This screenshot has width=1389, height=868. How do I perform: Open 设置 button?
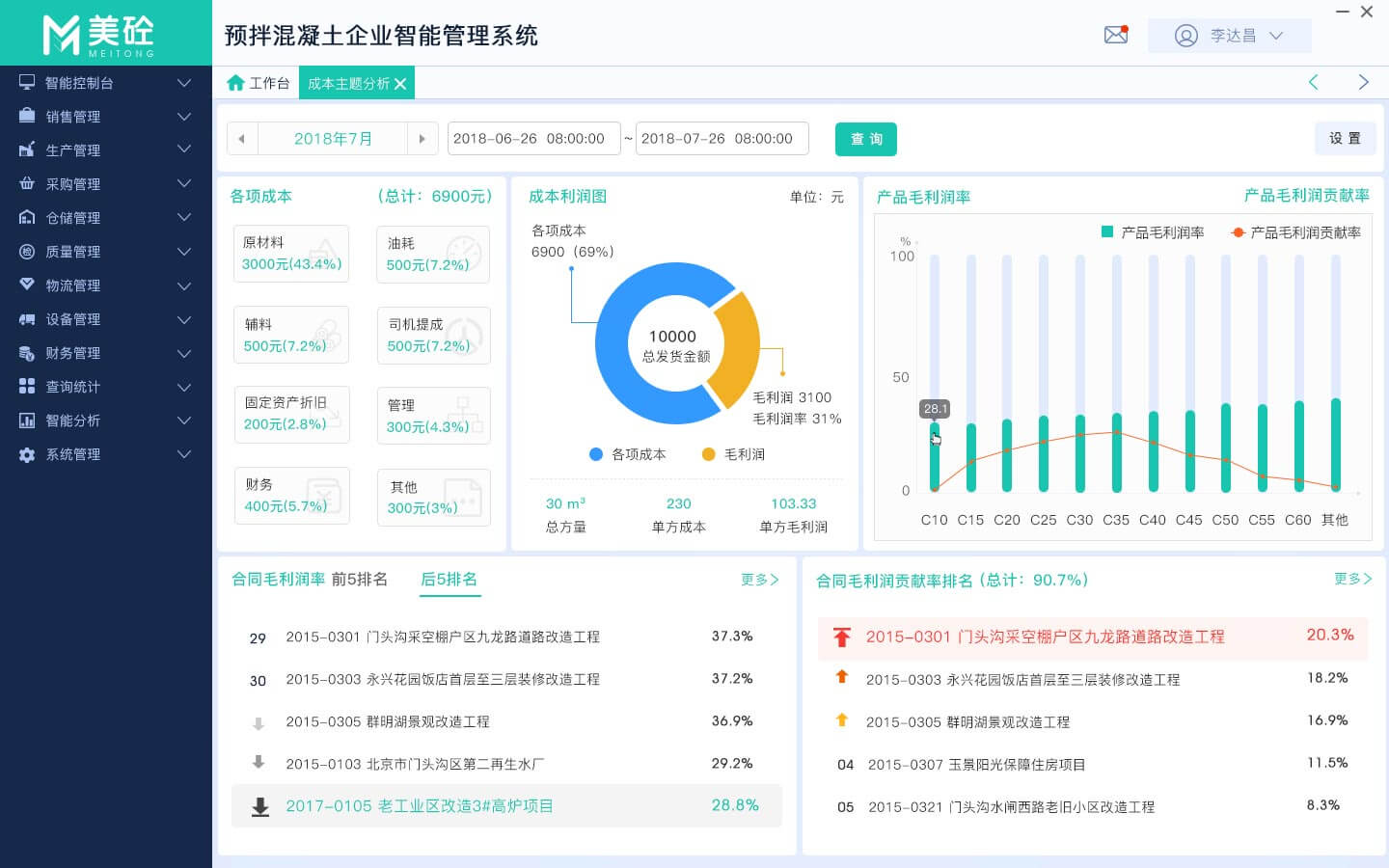click(x=1345, y=139)
